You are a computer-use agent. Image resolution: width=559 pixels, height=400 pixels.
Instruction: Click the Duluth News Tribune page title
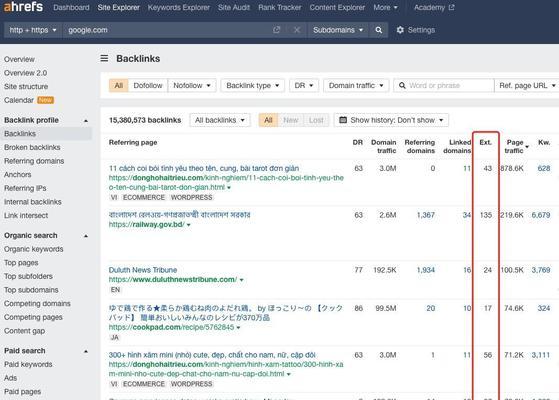(143, 270)
